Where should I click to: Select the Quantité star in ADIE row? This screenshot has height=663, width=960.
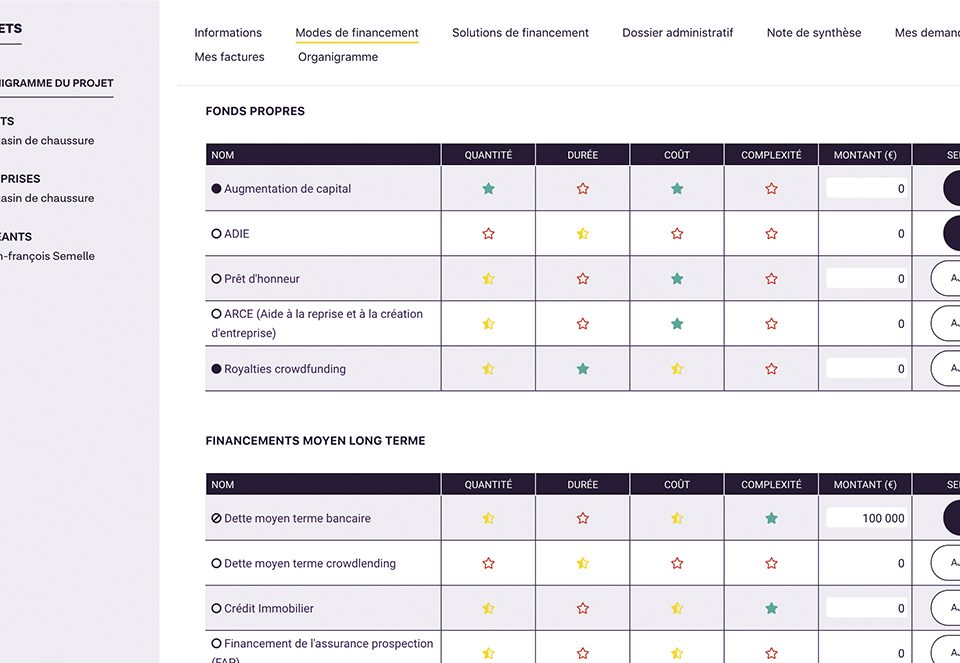pyautogui.click(x=488, y=234)
